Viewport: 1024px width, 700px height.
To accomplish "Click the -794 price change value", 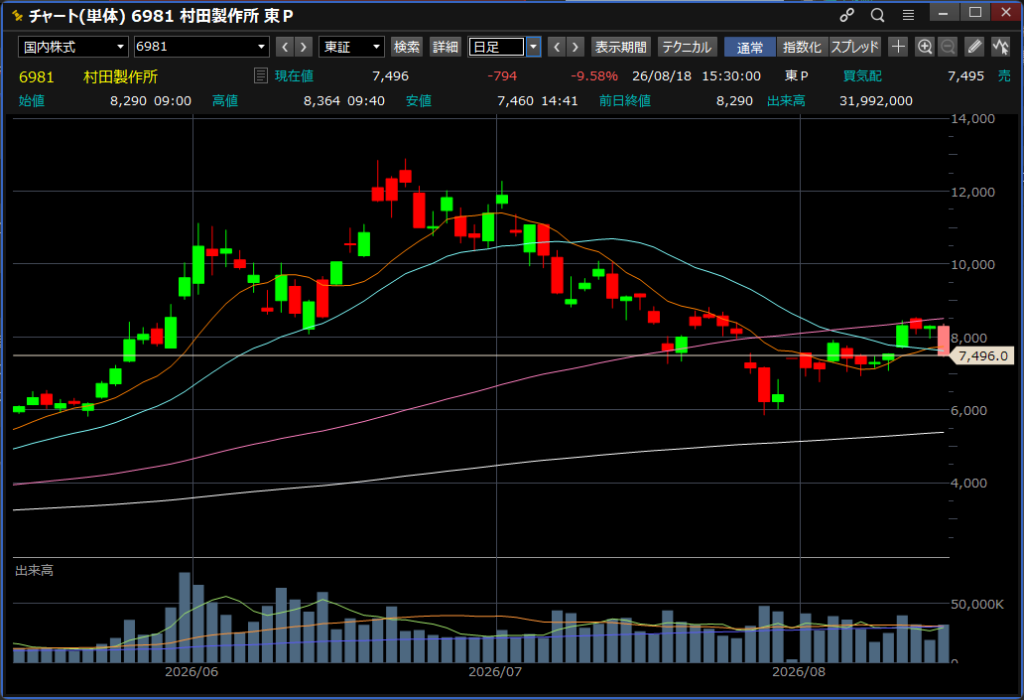I will tap(502, 76).
